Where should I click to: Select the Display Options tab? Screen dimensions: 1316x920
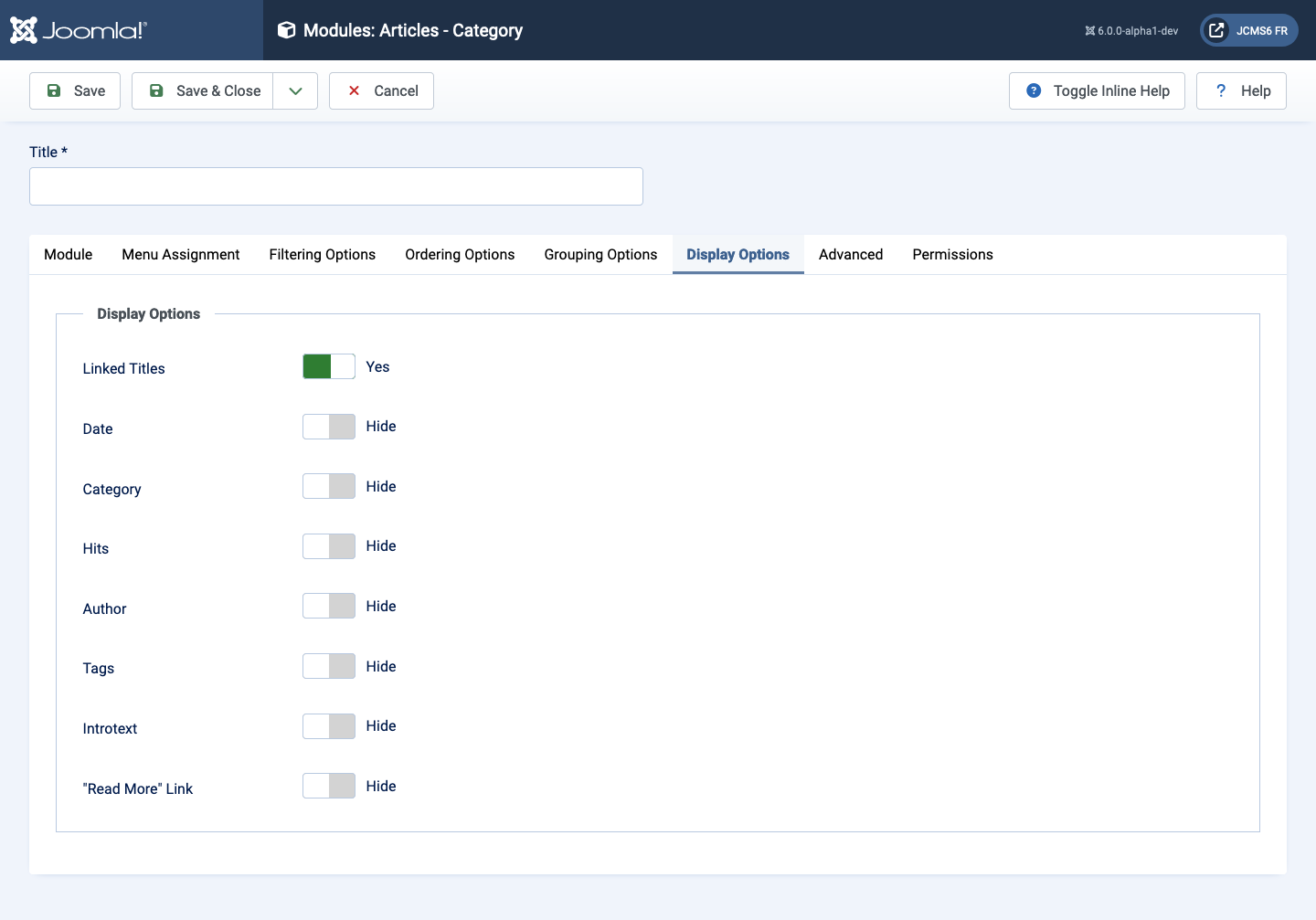738,254
